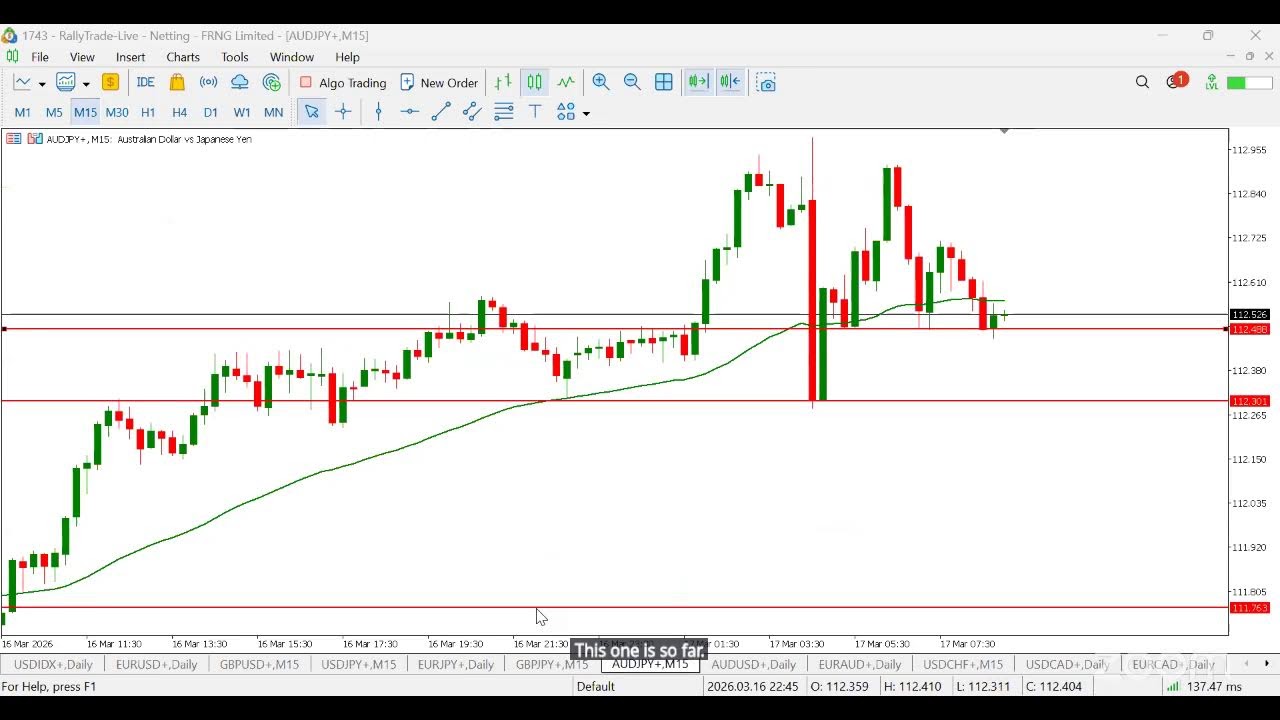
Task: Draw a horizontal line
Action: 410,112
